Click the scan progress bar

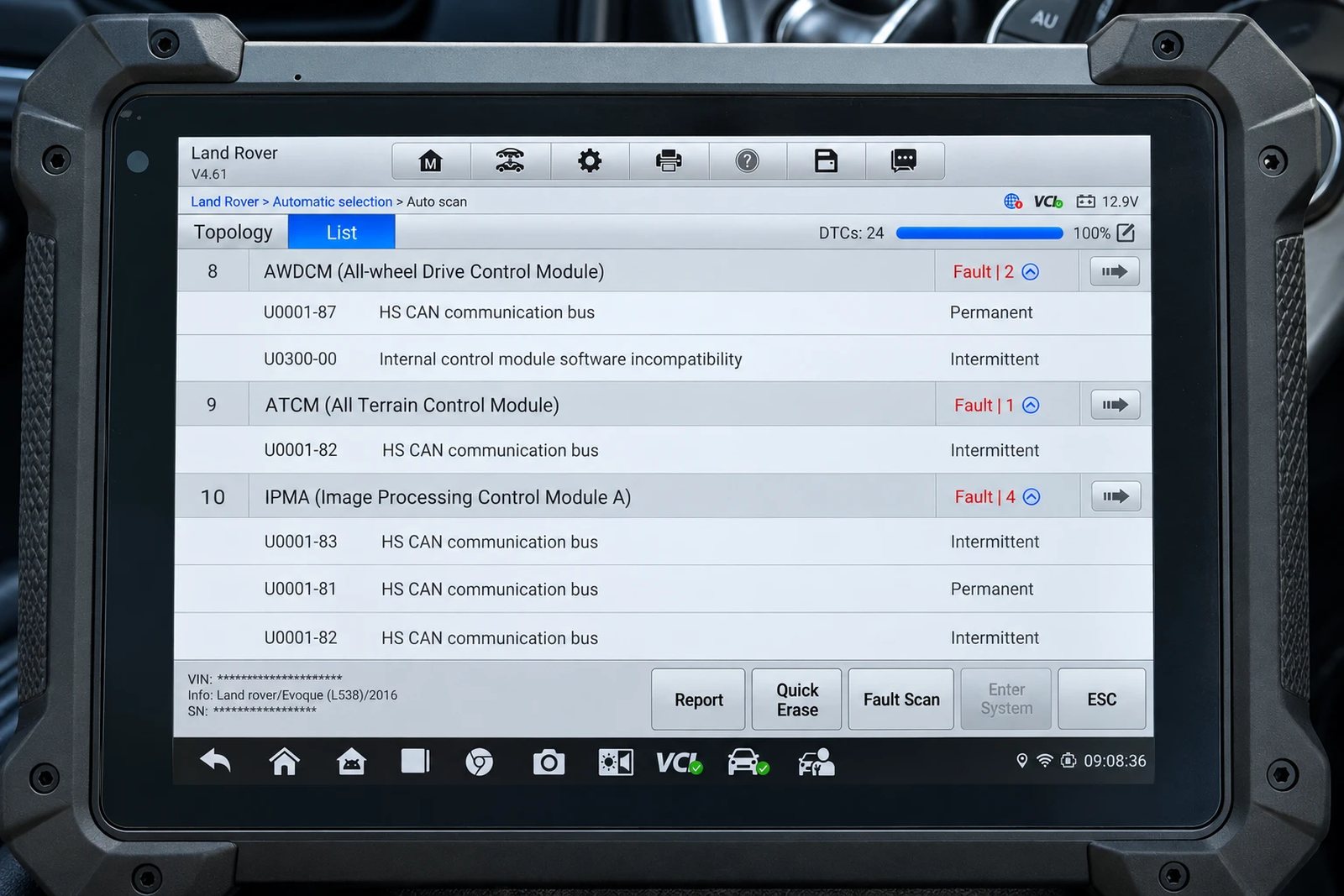(979, 233)
